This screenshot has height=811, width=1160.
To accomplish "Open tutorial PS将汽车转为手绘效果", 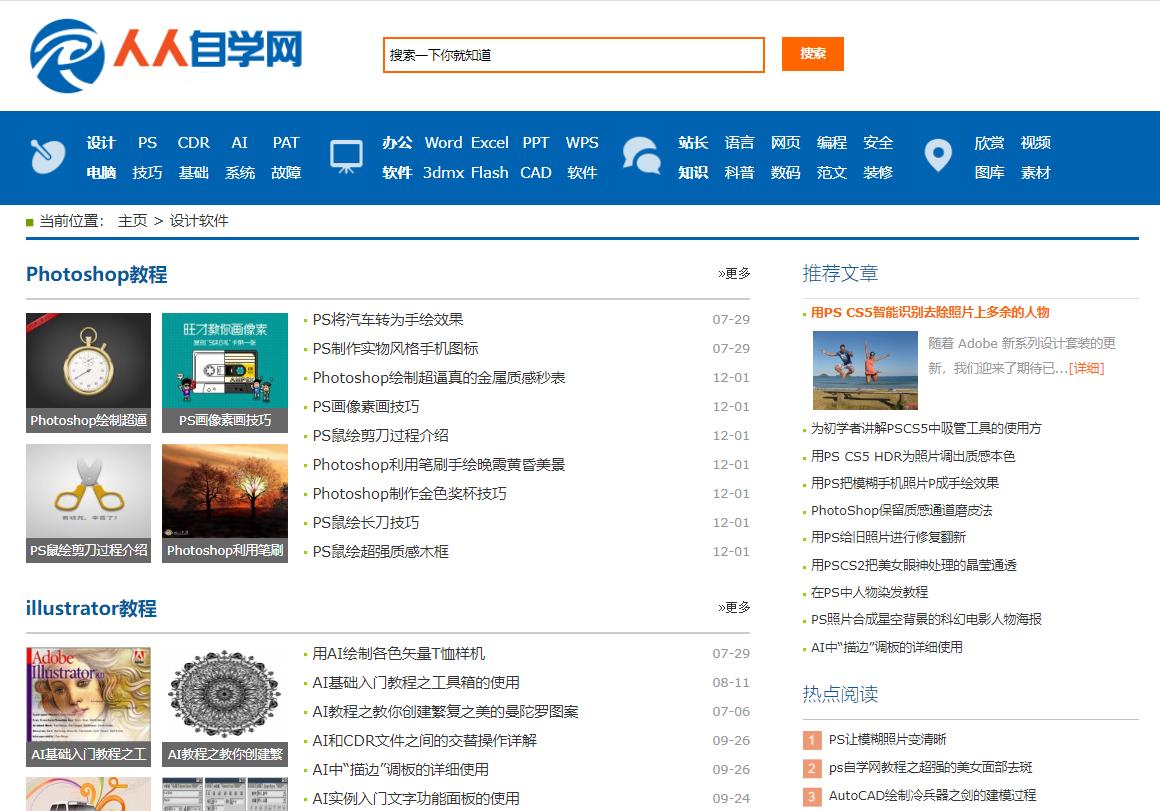I will (389, 318).
